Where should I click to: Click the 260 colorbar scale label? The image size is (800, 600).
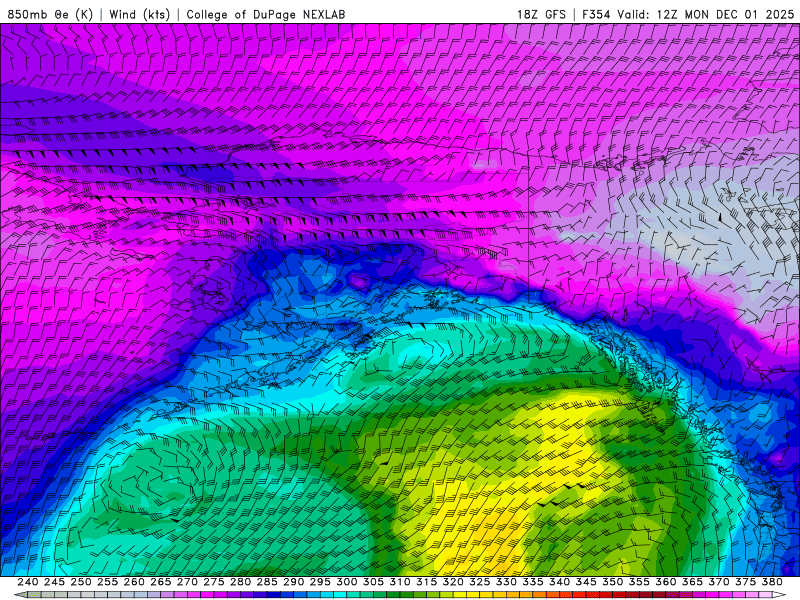click(134, 582)
